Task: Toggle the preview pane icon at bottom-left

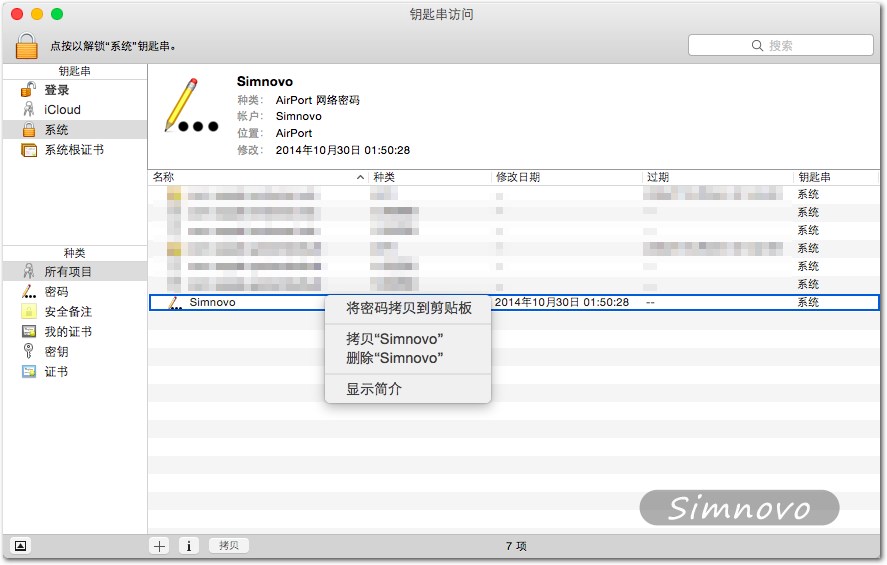Action: [x=22, y=546]
